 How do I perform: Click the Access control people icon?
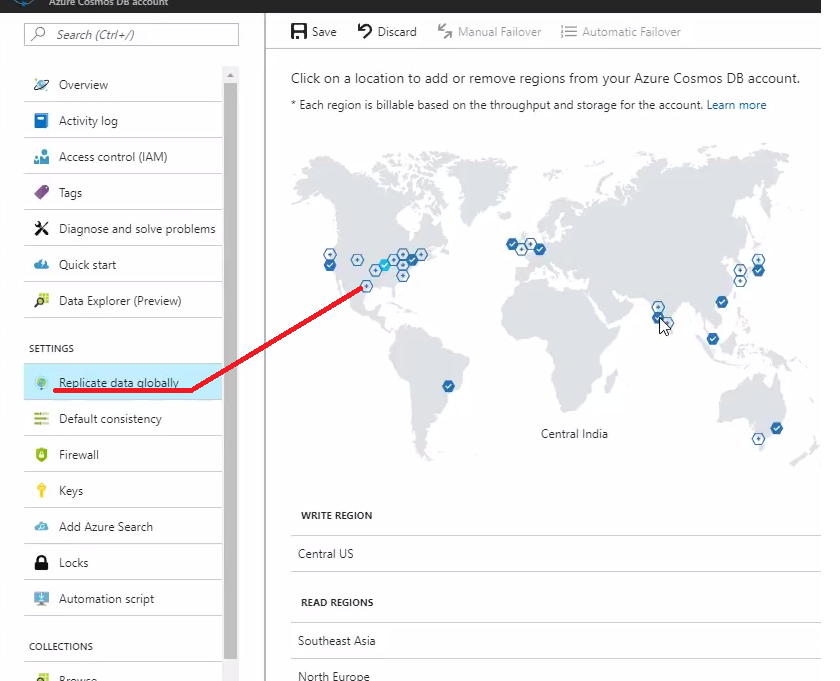pos(41,156)
